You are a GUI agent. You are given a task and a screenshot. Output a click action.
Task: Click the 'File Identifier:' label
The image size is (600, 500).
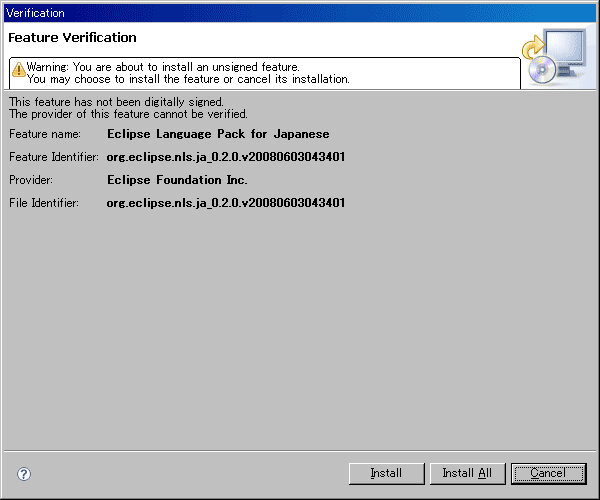pos(44,203)
